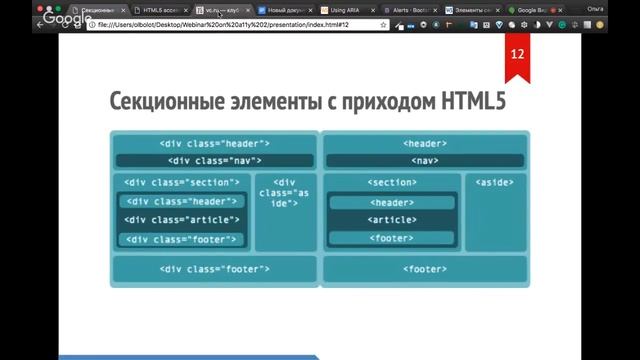Screen dimensions: 640x360
Task: Click the '<div class="aside">' block
Action: (285, 212)
